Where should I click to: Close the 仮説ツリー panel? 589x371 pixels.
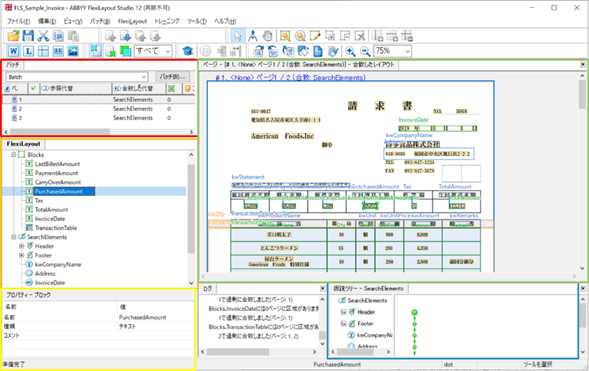(x=583, y=288)
